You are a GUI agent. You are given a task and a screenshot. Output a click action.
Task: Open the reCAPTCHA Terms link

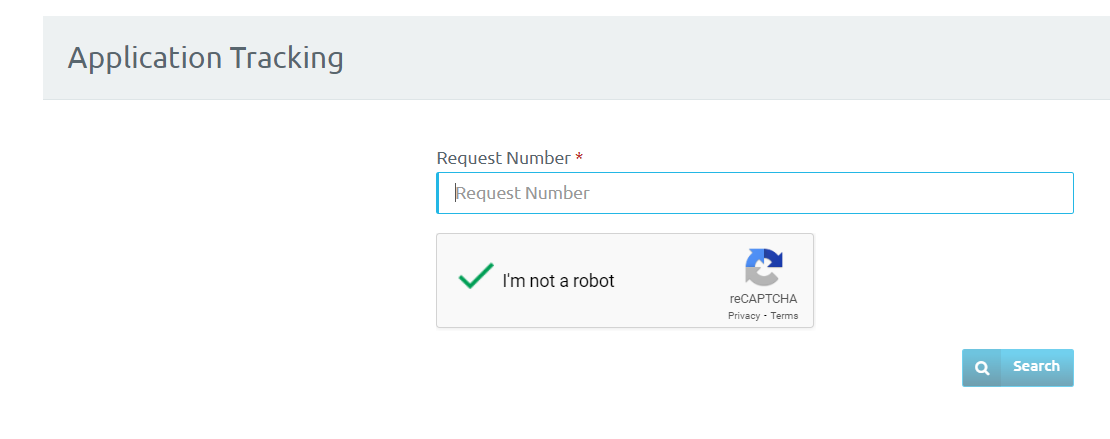(784, 316)
